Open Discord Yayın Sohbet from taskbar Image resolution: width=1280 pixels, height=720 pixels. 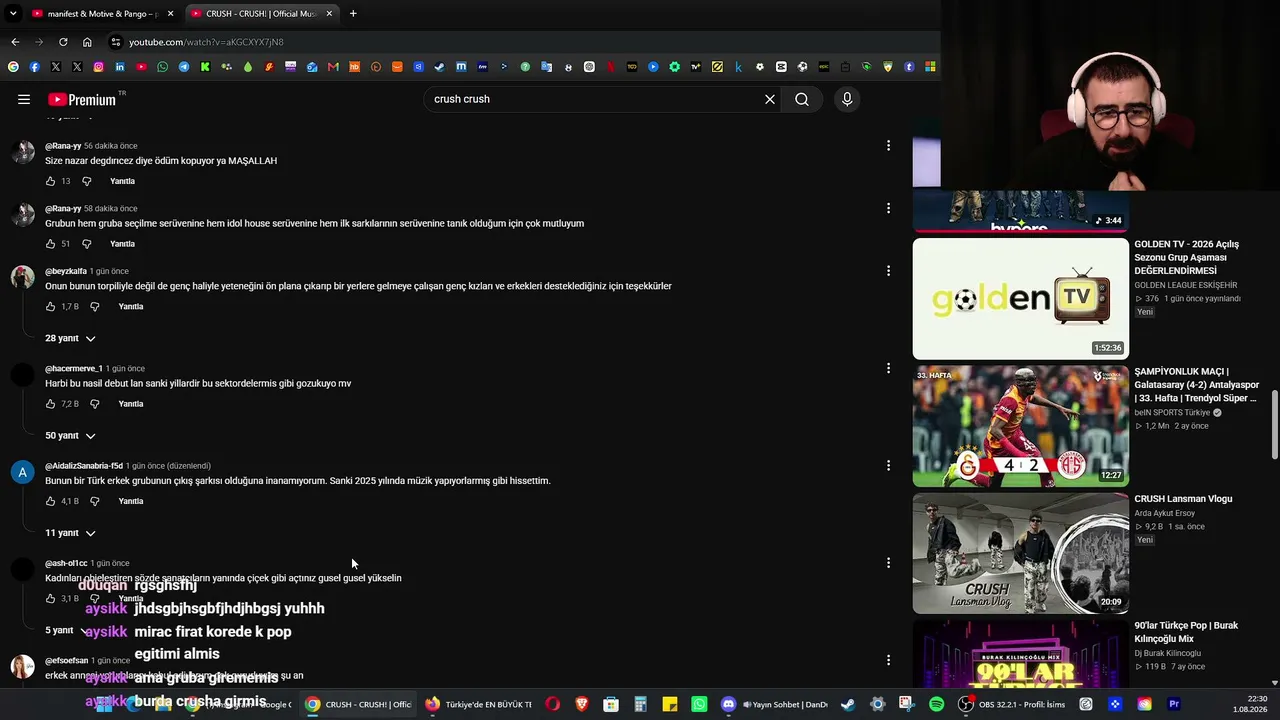(x=774, y=704)
